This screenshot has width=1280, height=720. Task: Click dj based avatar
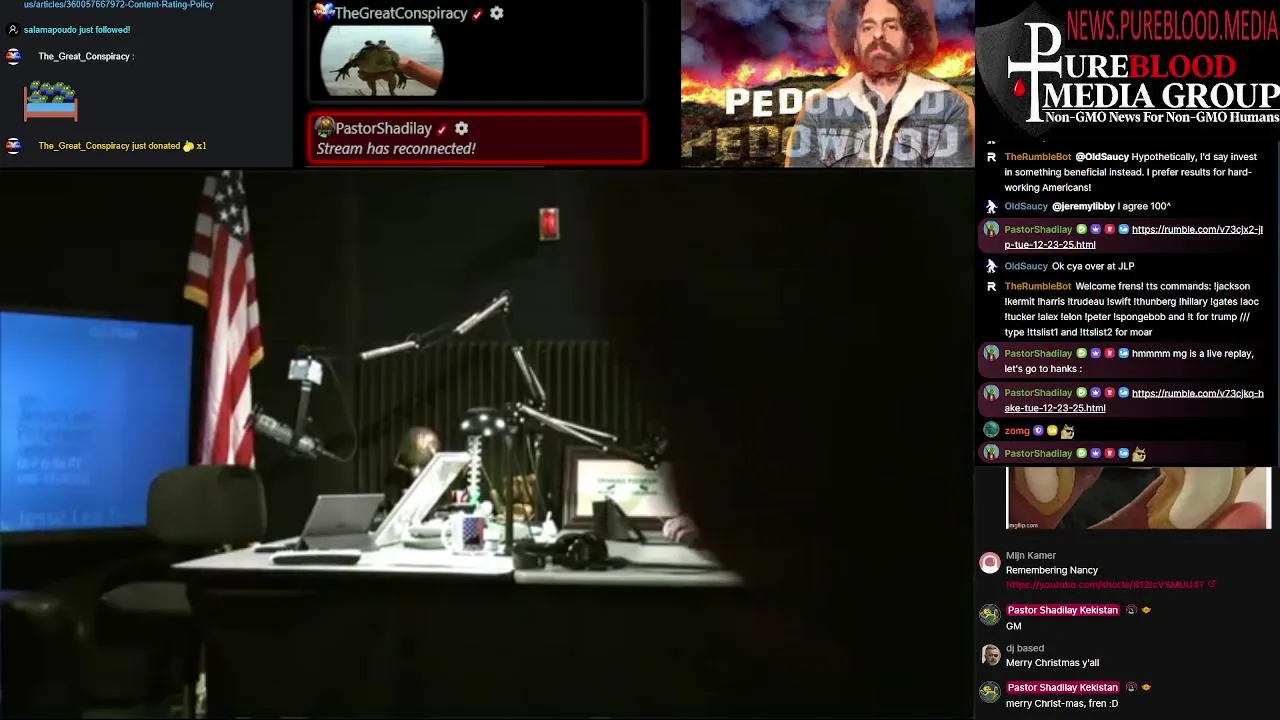pos(989,655)
